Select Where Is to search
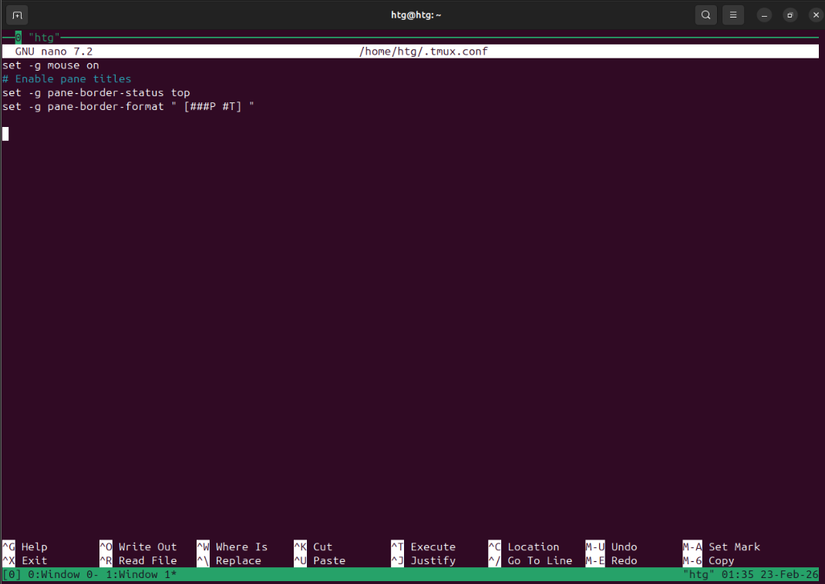Viewport: 825px width, 584px height. coord(232,546)
